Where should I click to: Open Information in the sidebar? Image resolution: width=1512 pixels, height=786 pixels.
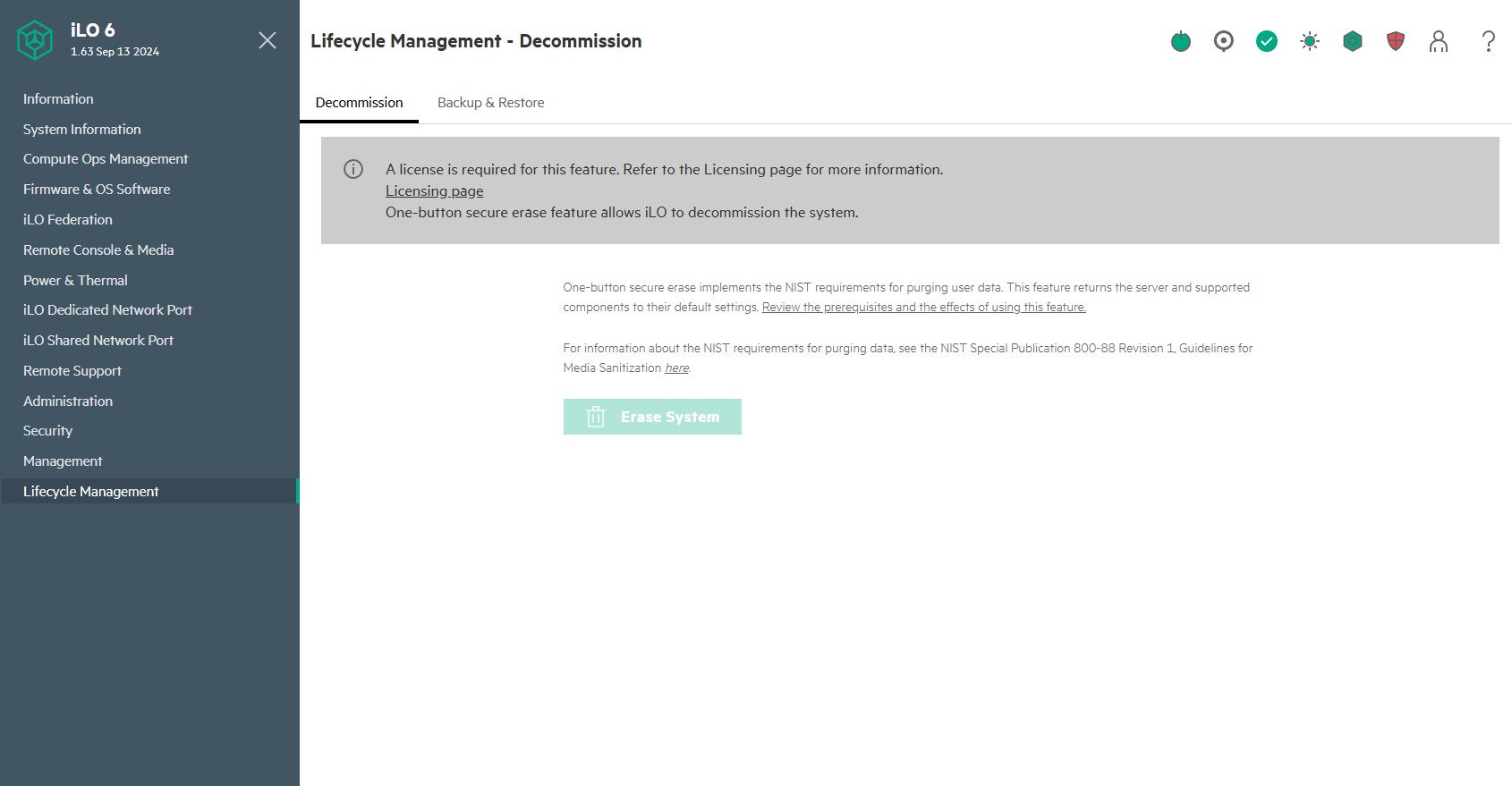coord(58,99)
